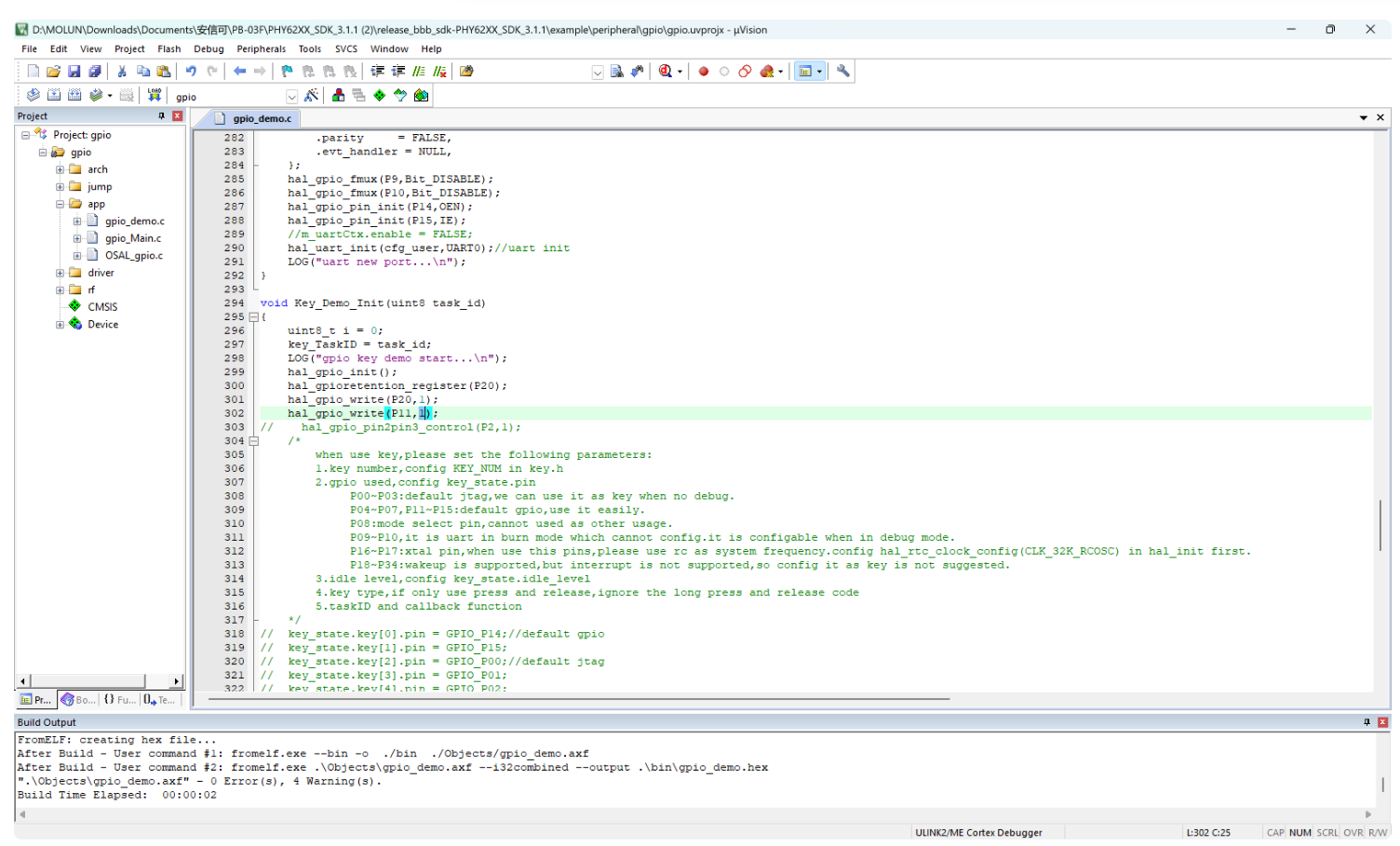Create a new file with New icon
The height and width of the screenshot is (846, 1400).
[x=34, y=71]
